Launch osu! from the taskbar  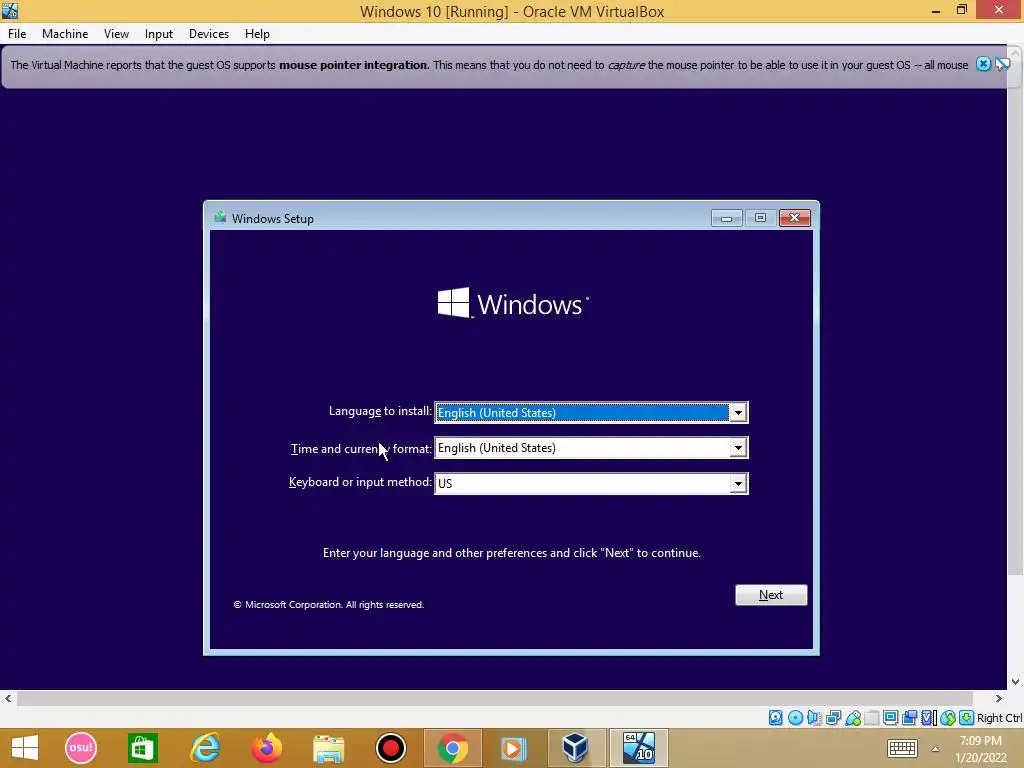[x=81, y=748]
